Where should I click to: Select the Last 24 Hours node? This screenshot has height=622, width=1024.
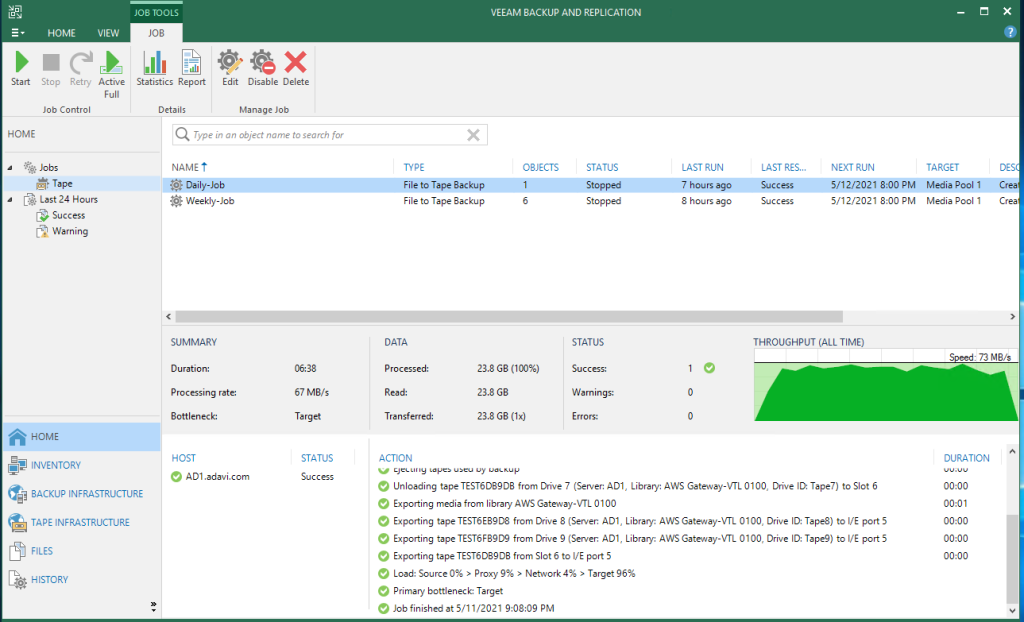pos(69,199)
